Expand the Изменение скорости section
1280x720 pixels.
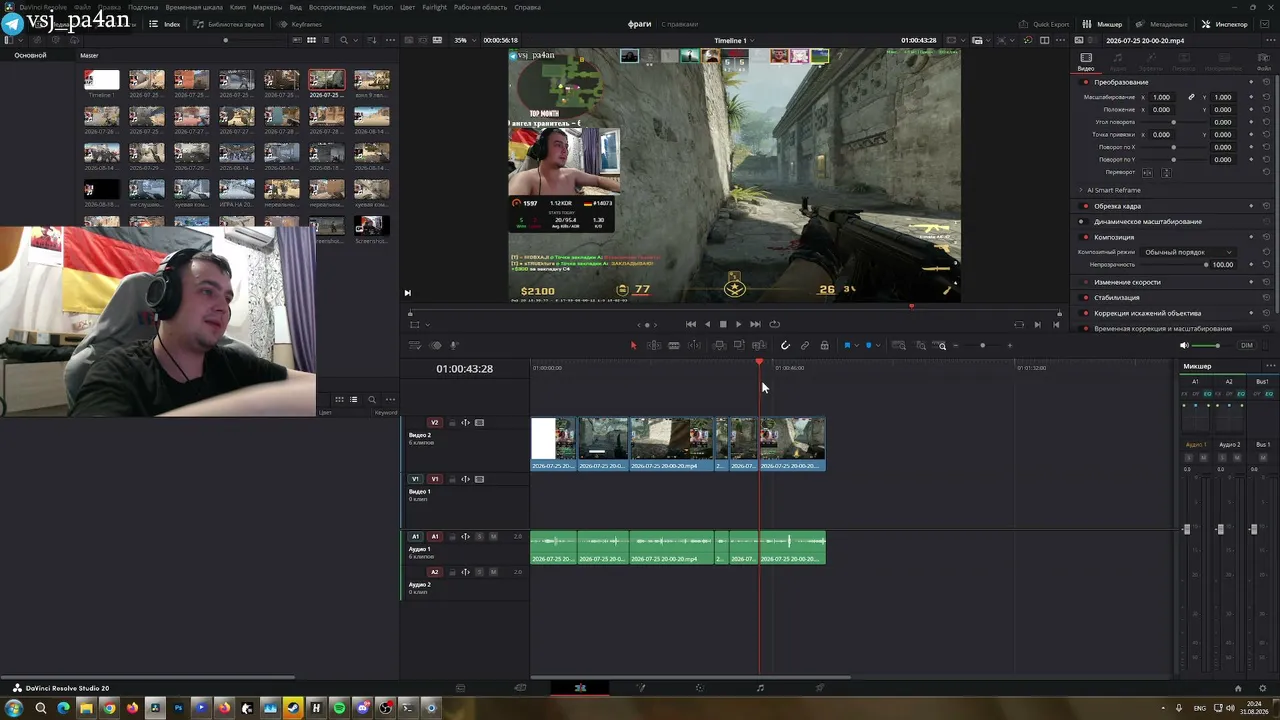coord(1127,282)
